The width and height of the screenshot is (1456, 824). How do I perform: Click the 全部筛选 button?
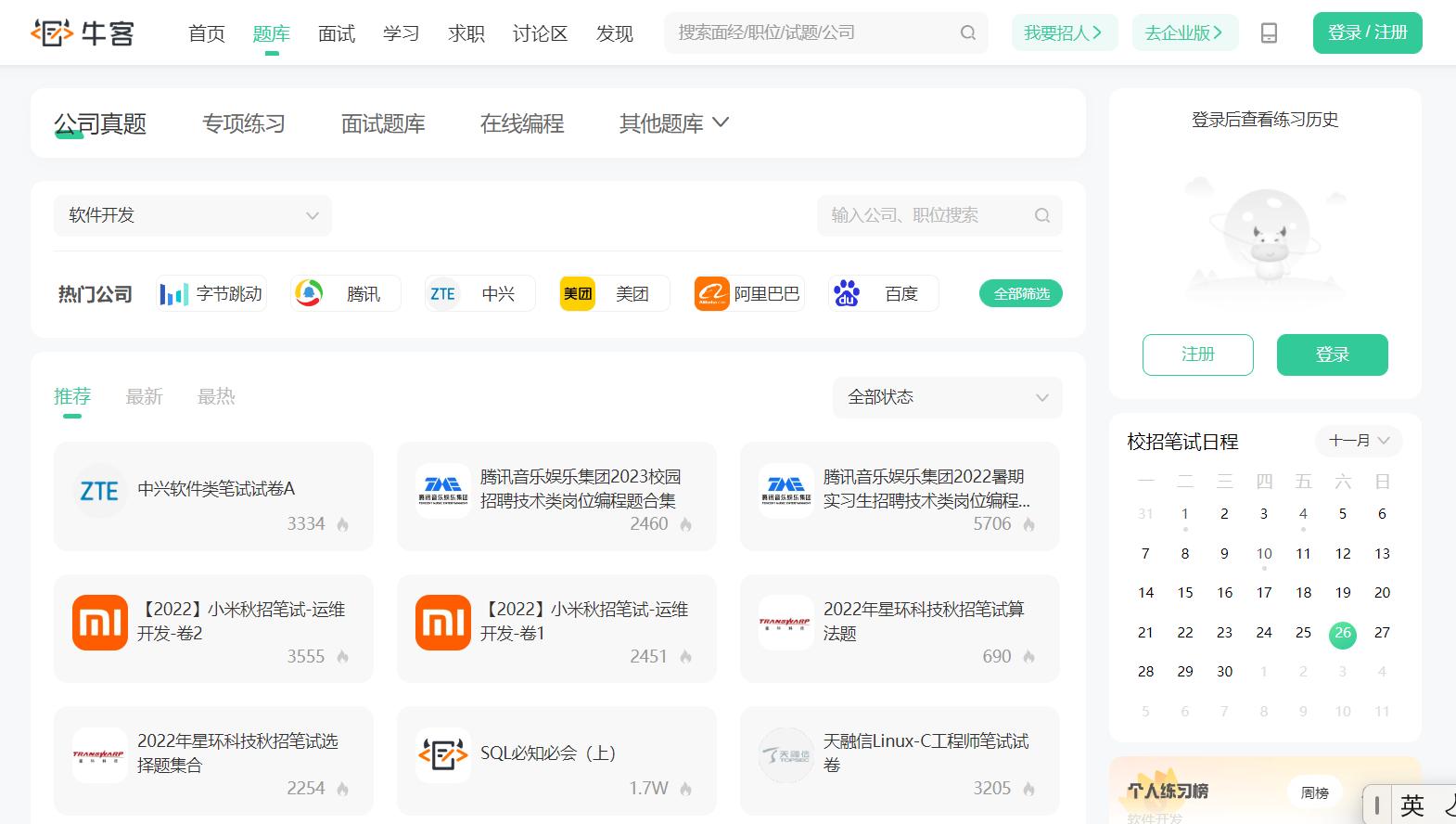pyautogui.click(x=1021, y=293)
